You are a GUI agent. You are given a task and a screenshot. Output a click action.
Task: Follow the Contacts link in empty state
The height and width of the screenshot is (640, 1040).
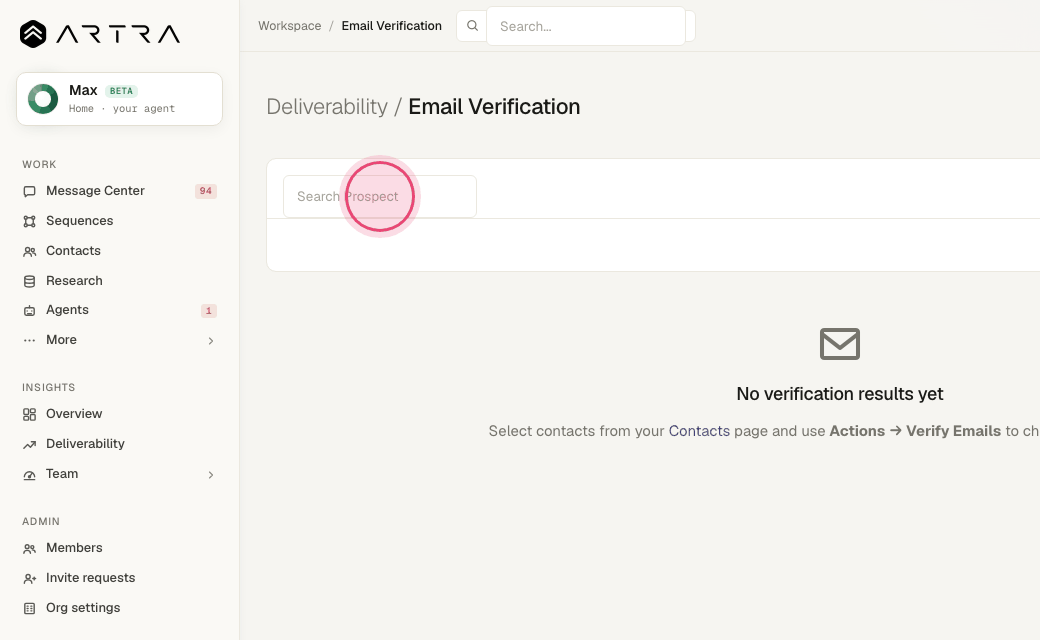[699, 431]
